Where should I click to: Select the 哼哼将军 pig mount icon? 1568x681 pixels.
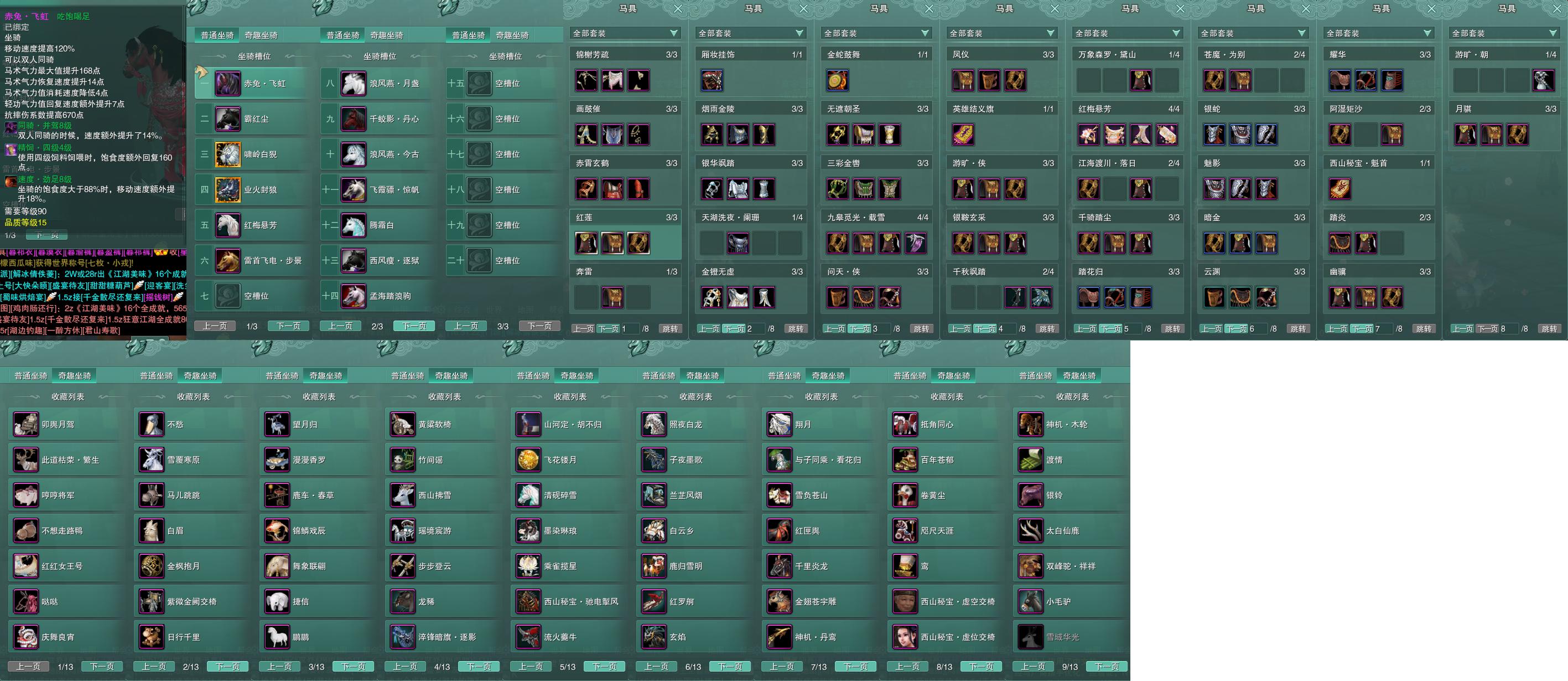(26, 496)
